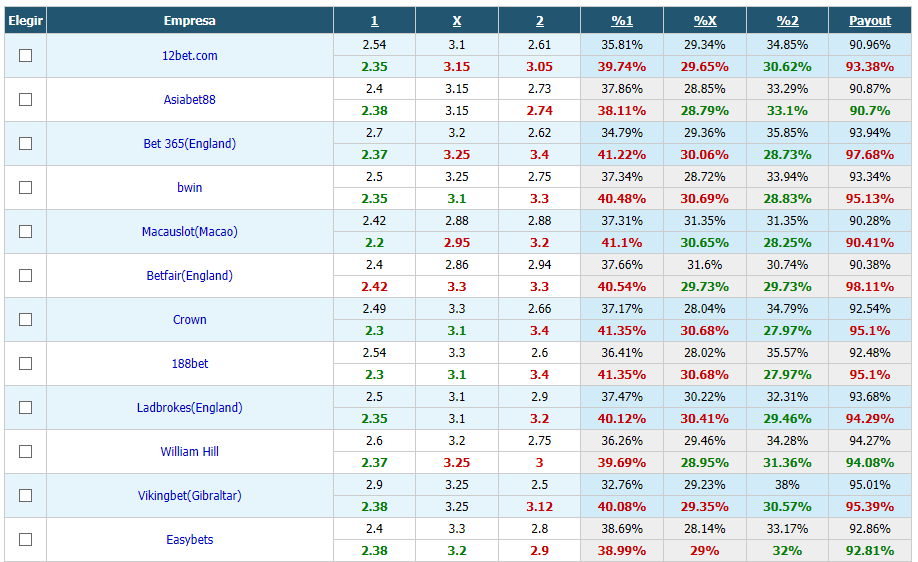
Task: Sort by the 2 column header
Action: pos(540,21)
